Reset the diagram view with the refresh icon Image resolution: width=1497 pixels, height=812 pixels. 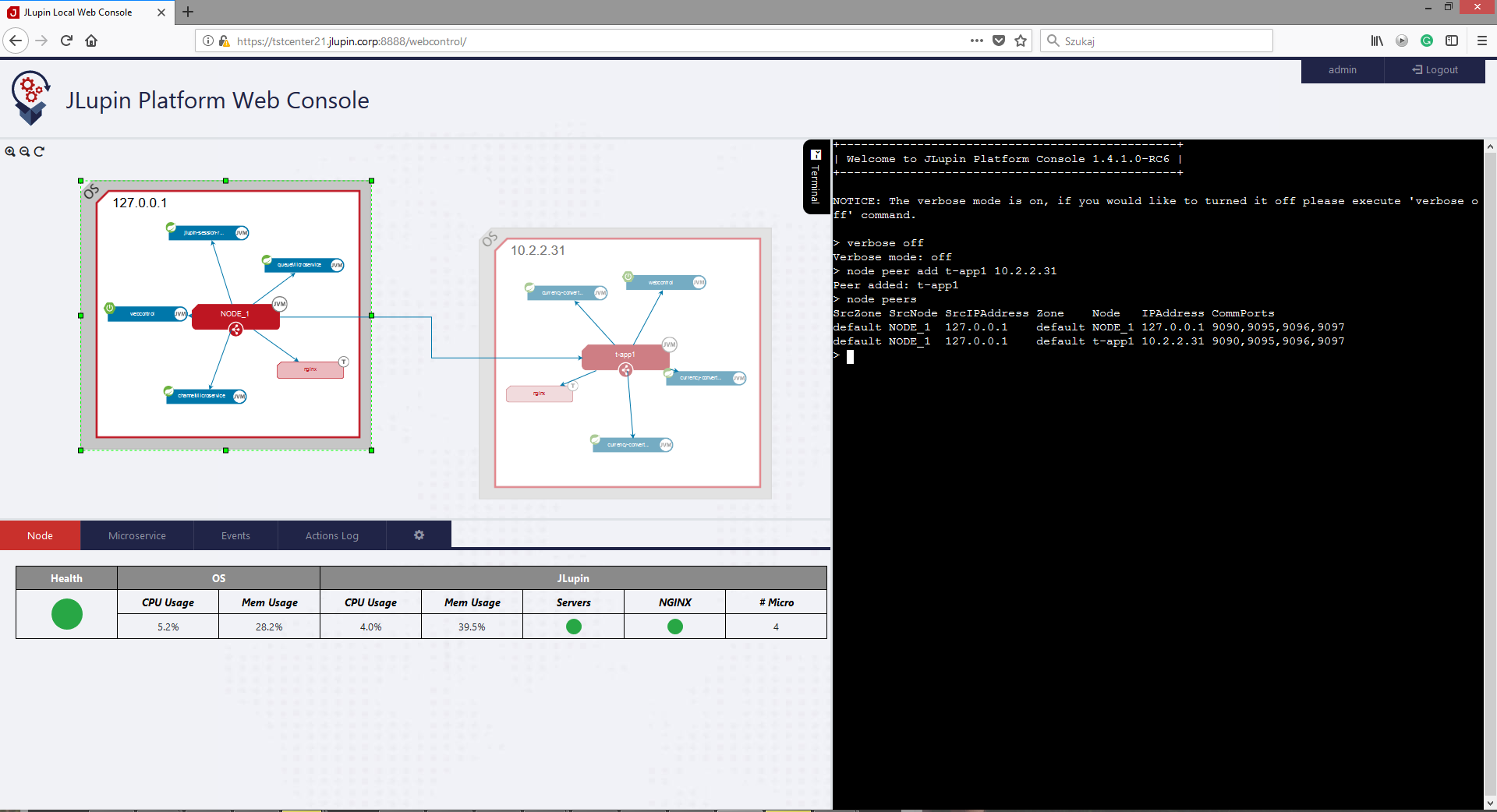pyautogui.click(x=39, y=152)
